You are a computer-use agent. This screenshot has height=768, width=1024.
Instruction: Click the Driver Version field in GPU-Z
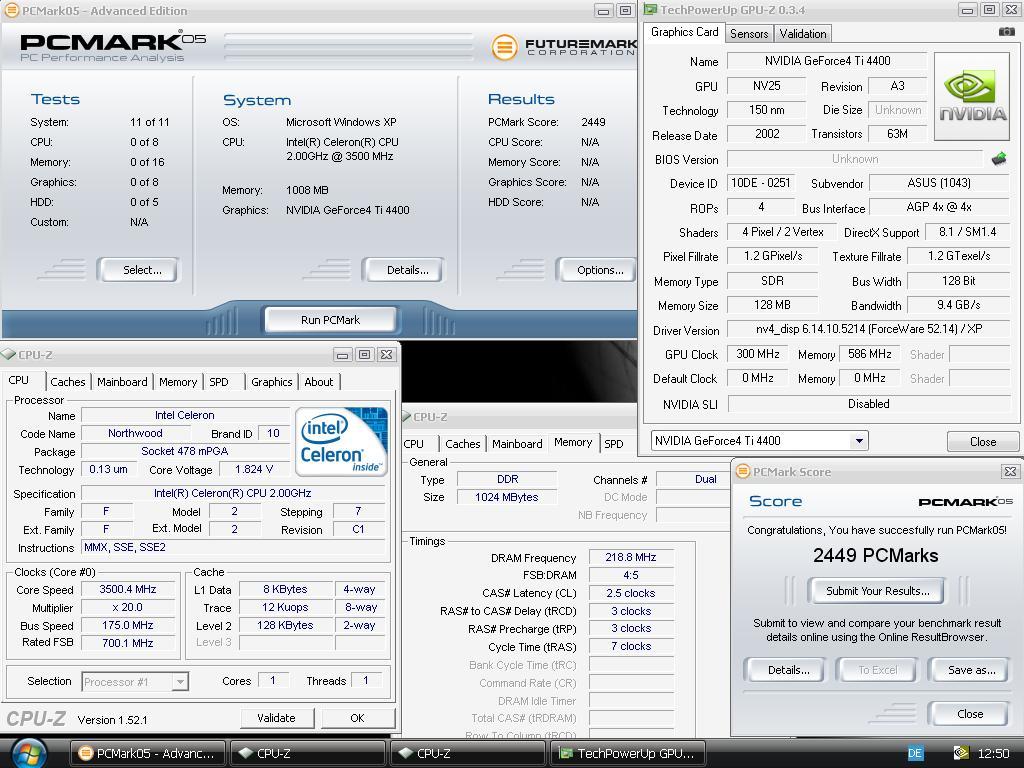869,329
